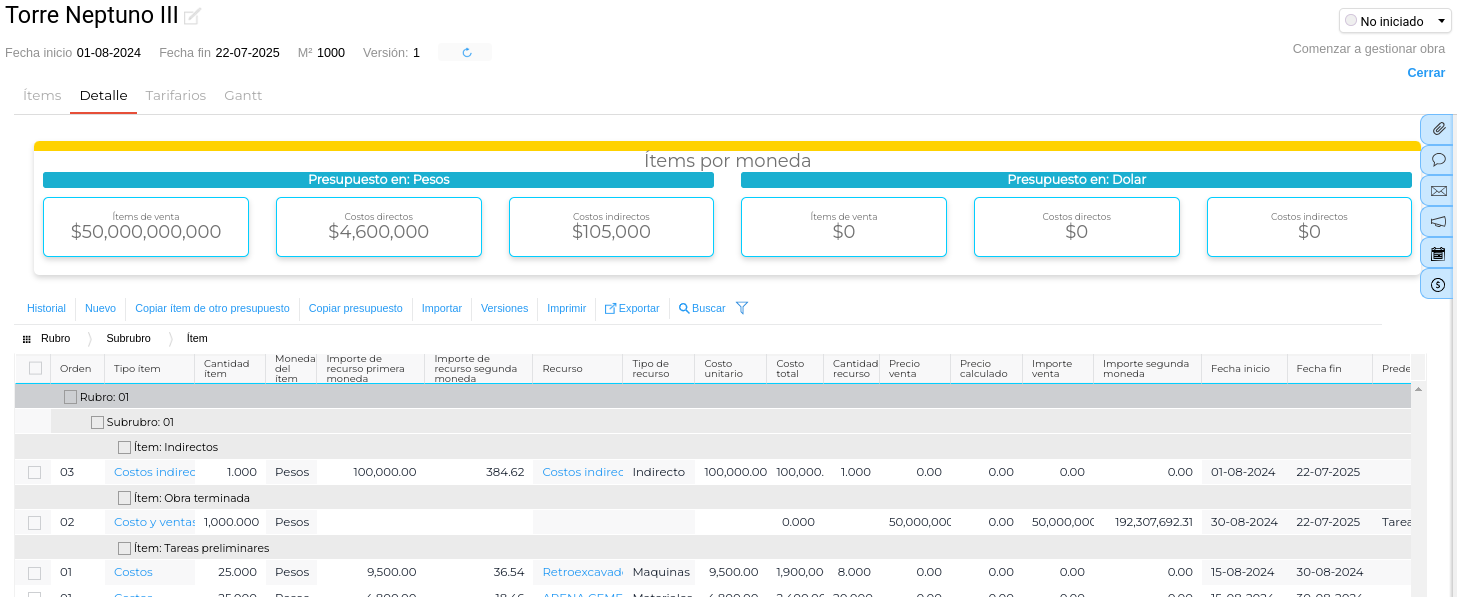This screenshot has width=1457, height=597.
Task: Switch to the Ítems tab
Action: (42, 96)
